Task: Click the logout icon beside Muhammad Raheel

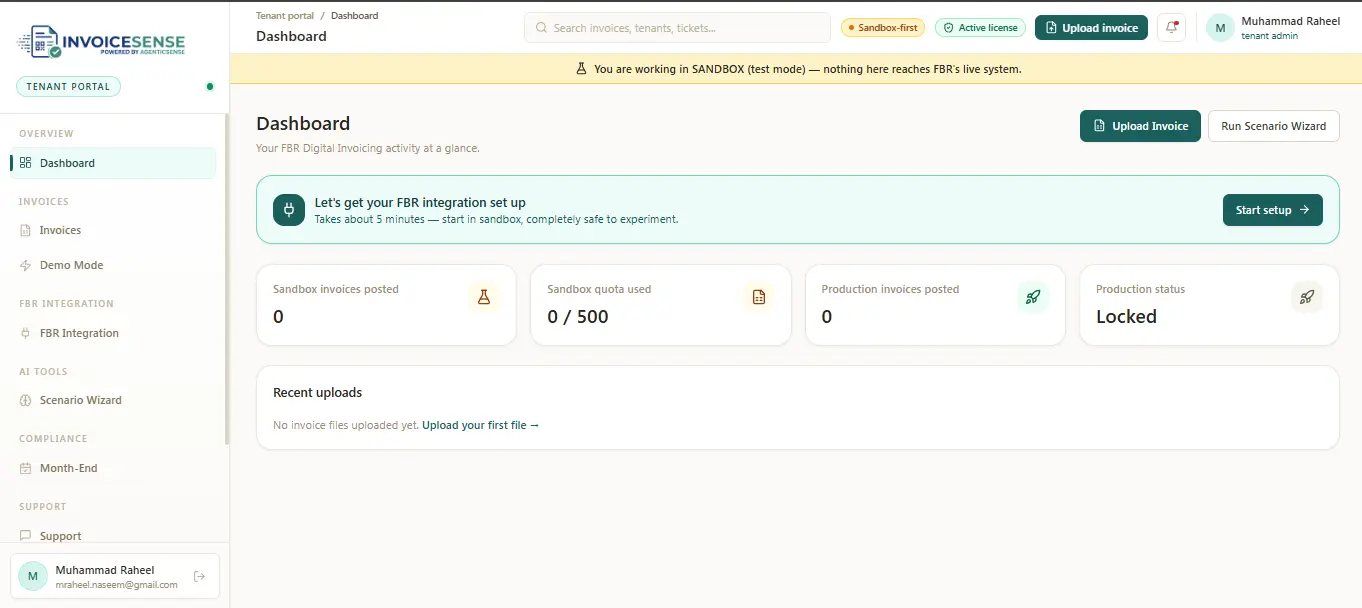Action: coord(199,576)
